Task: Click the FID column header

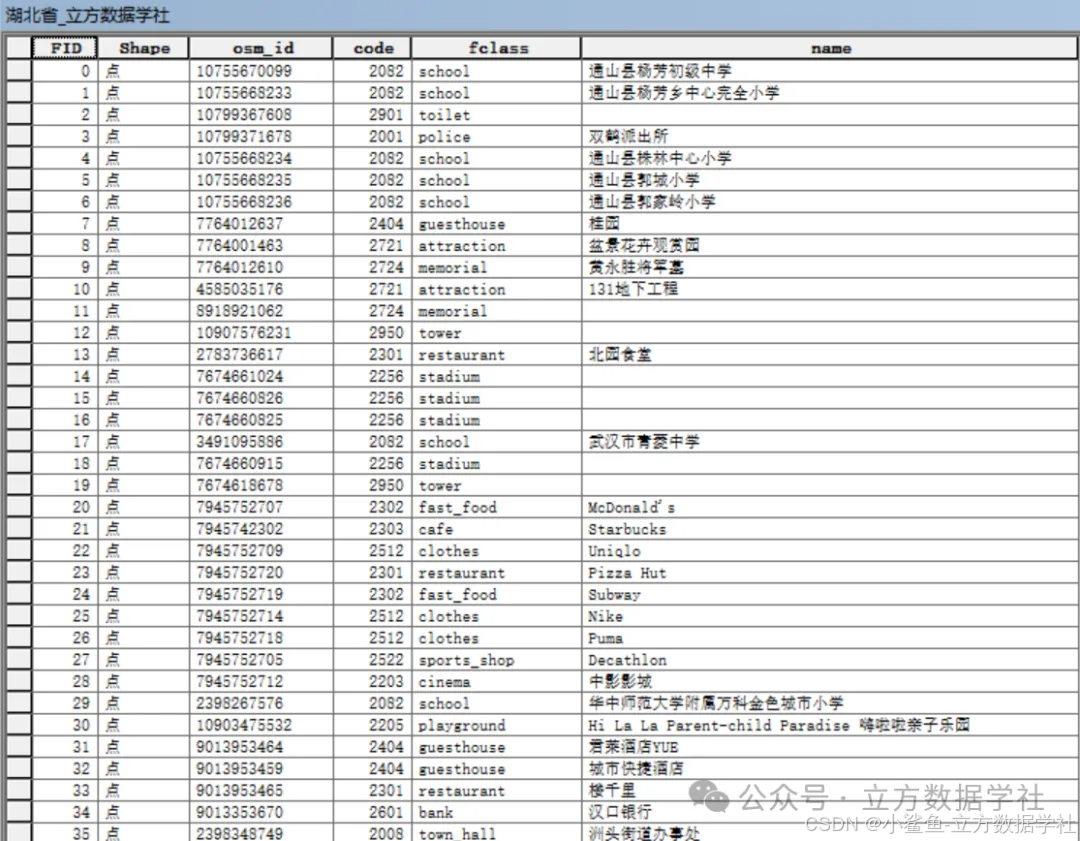Action: click(65, 48)
